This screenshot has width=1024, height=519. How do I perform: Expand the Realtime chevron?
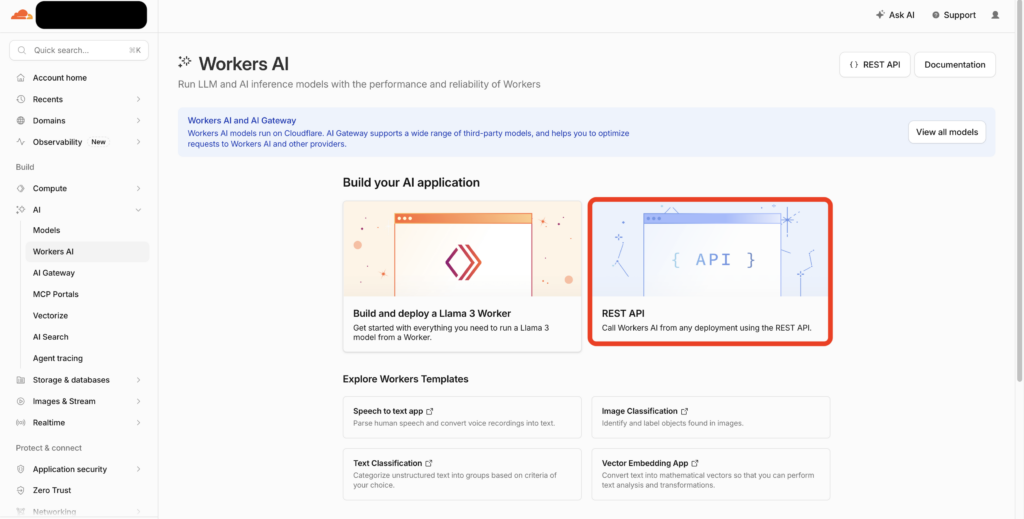tap(138, 422)
